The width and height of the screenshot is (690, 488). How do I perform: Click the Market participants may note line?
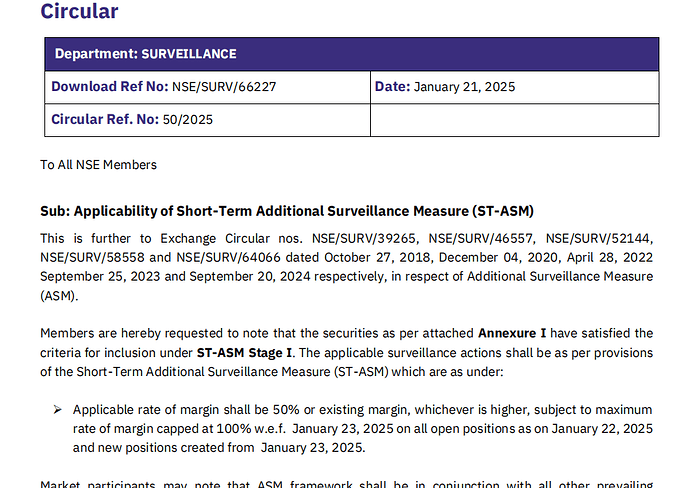(346, 484)
